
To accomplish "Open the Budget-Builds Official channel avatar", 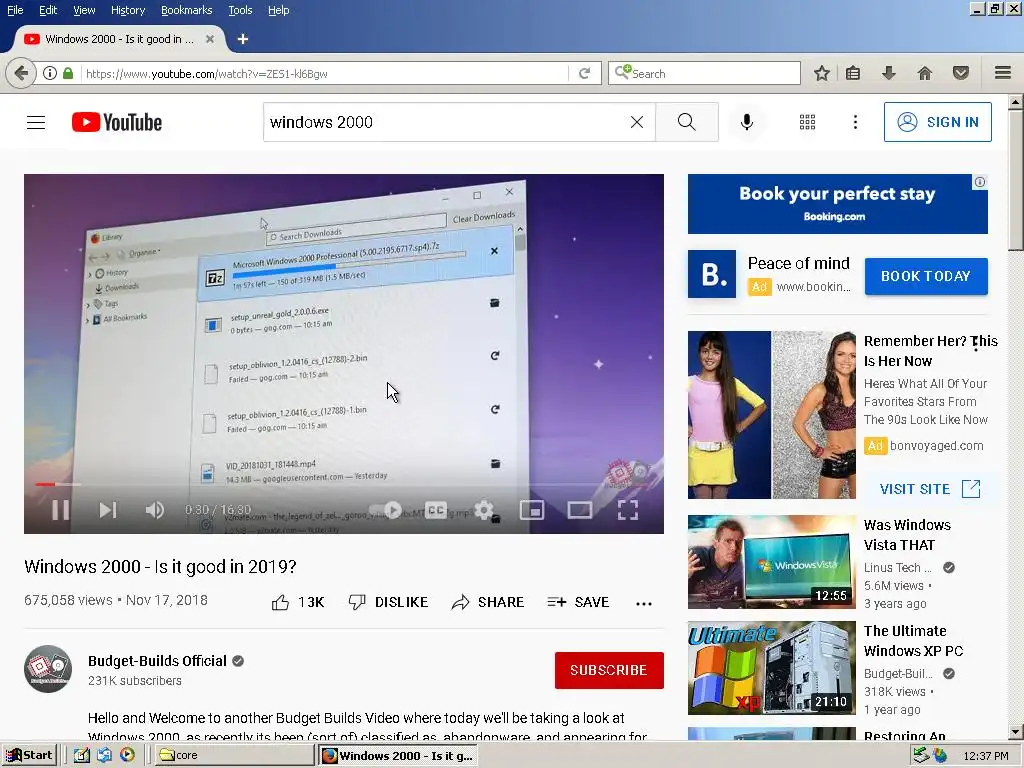I will [48, 669].
